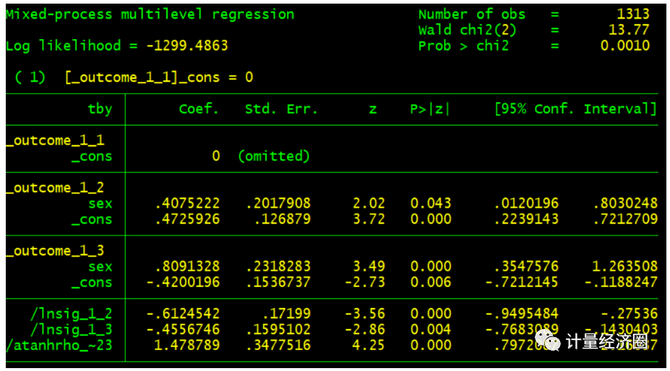This screenshot has width=670, height=371.
Task: Click the 计量经济圈 watermark text
Action: (x=607, y=341)
